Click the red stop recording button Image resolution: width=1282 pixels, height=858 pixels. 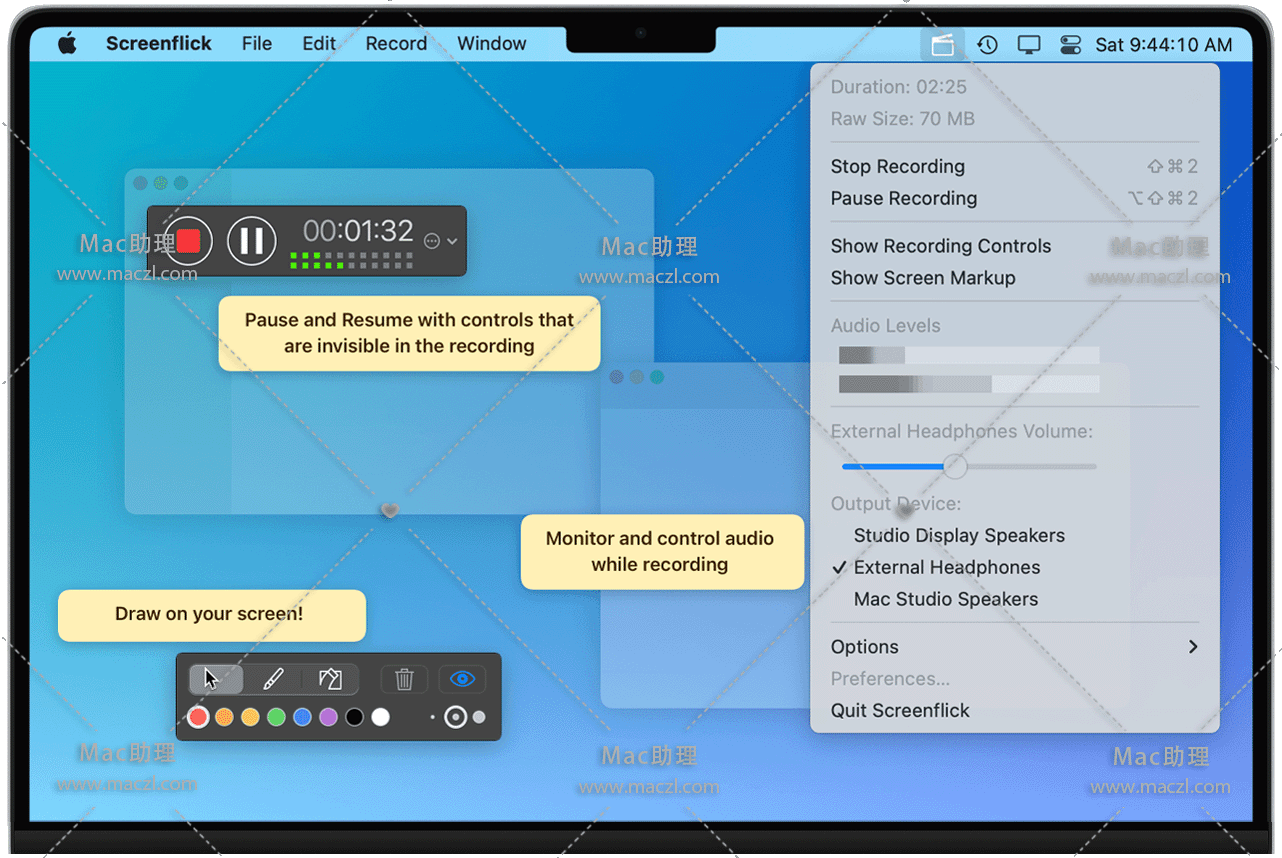pyautogui.click(x=189, y=241)
